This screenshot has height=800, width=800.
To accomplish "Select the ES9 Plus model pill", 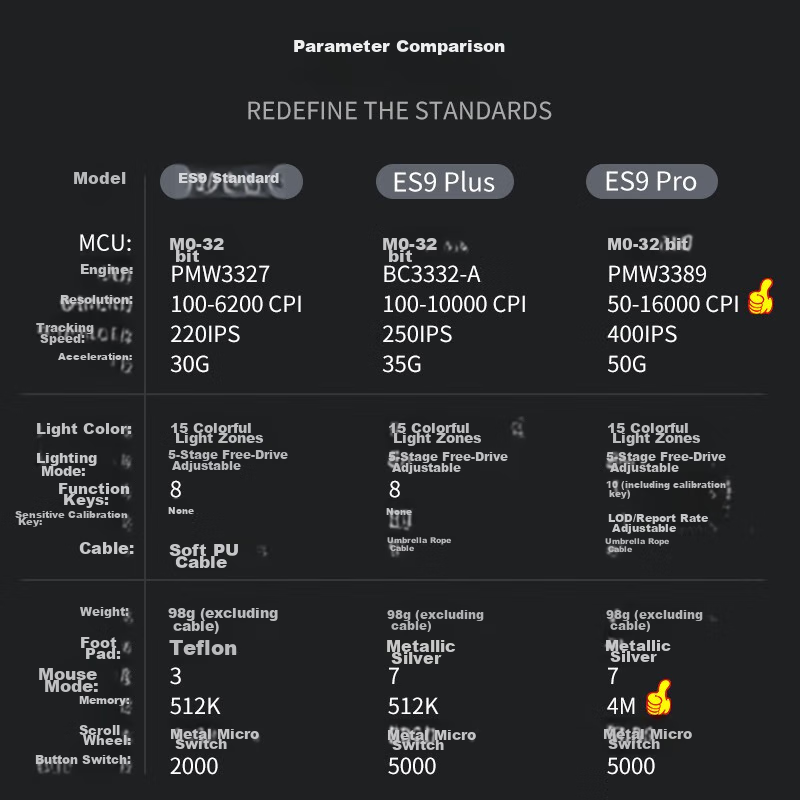I will [x=444, y=182].
